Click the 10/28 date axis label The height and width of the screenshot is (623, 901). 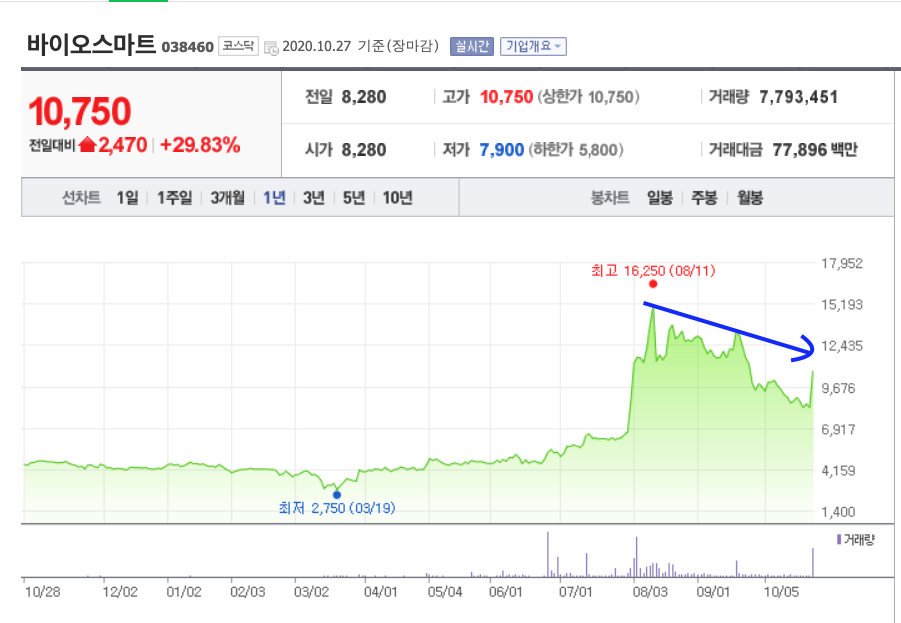pos(43,592)
